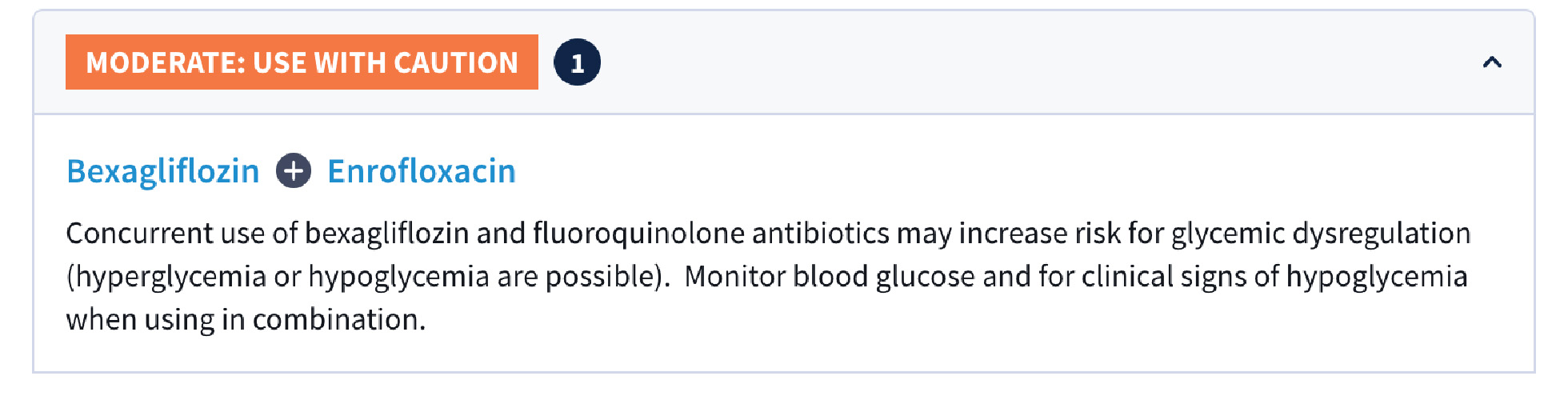Collapse the Moderate interaction section chevron
Image resolution: width=1568 pixels, height=400 pixels.
coord(1492,62)
